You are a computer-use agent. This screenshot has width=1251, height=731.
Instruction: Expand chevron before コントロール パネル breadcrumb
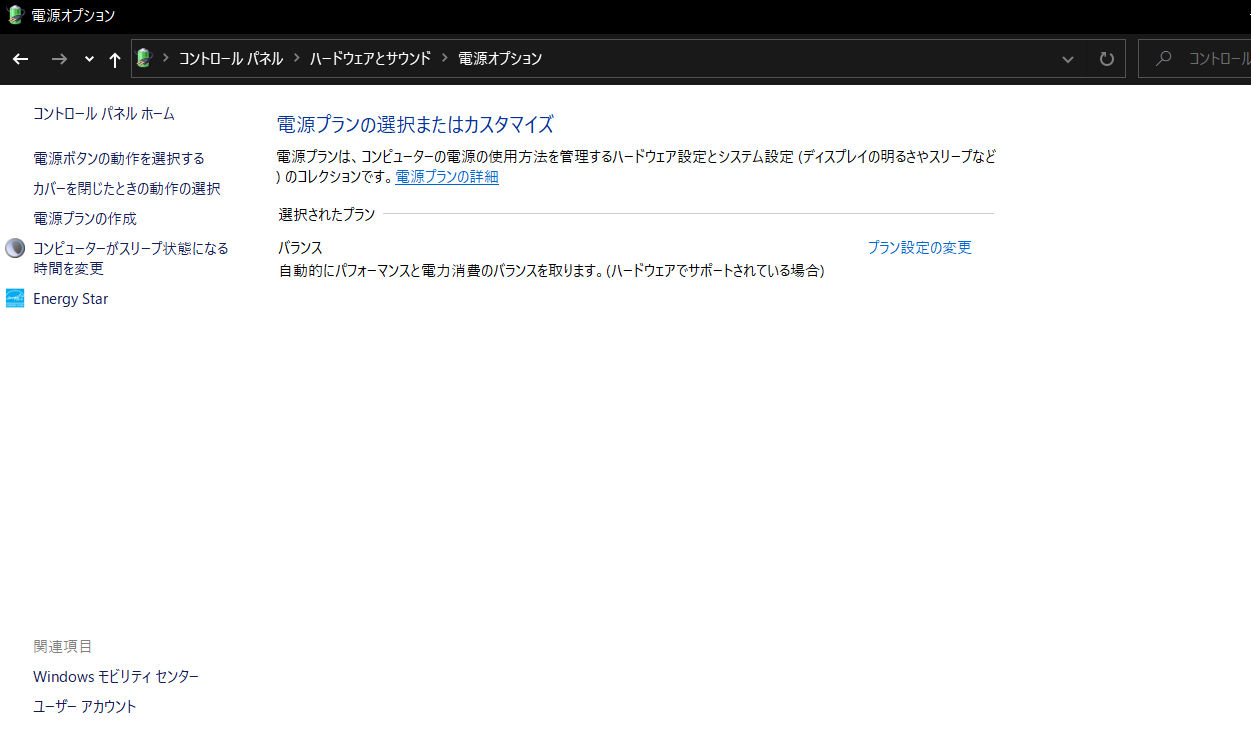tap(166, 58)
